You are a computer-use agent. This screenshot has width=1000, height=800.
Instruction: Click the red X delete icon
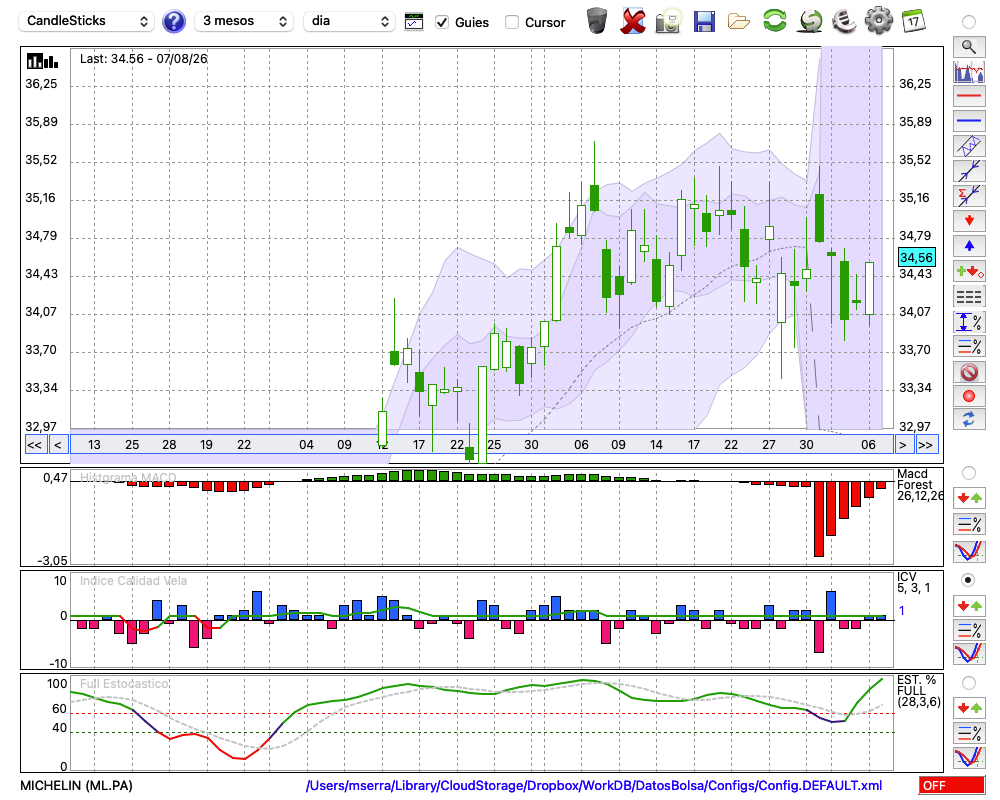coord(632,21)
